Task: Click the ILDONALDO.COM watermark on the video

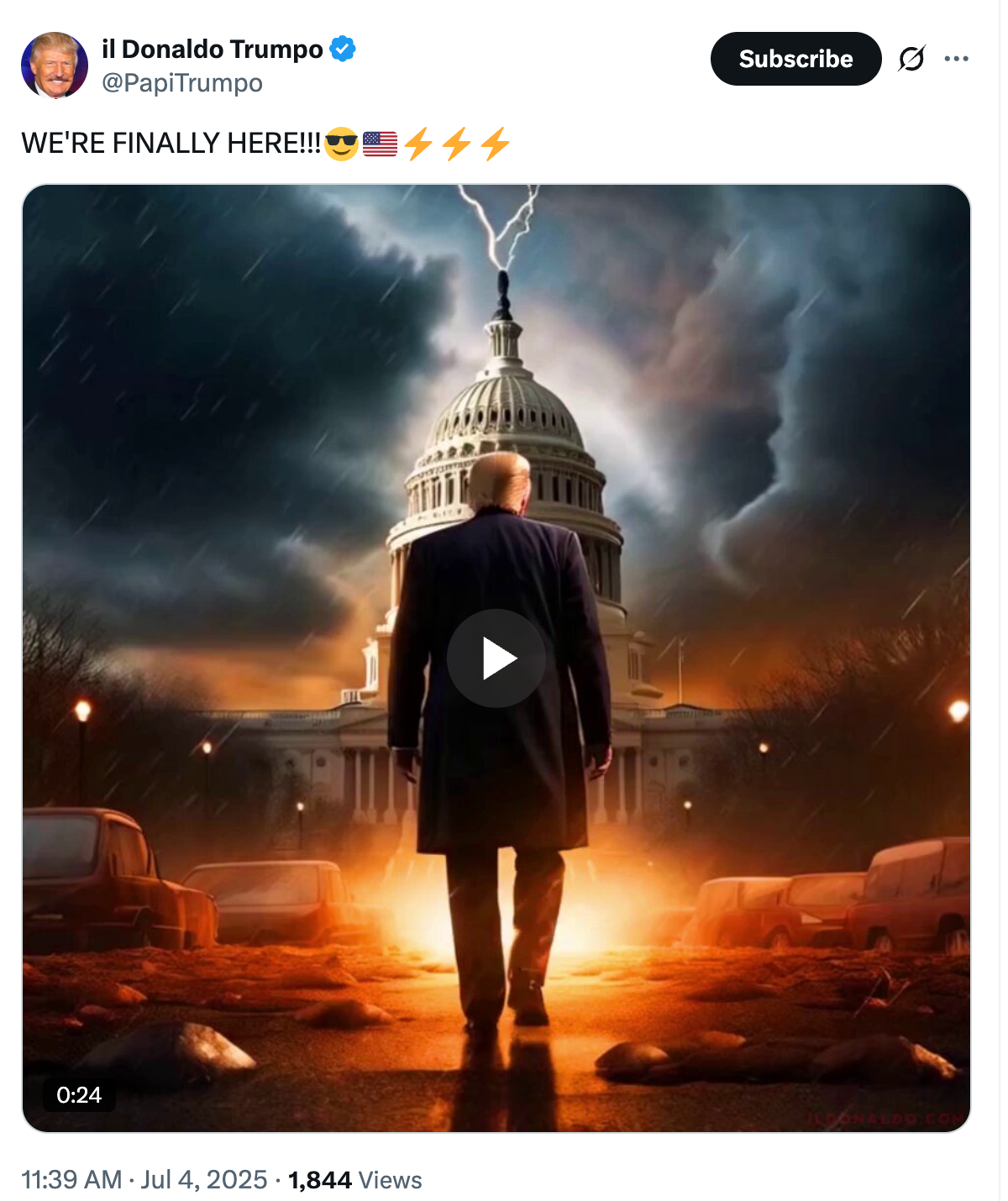Action: click(886, 1119)
